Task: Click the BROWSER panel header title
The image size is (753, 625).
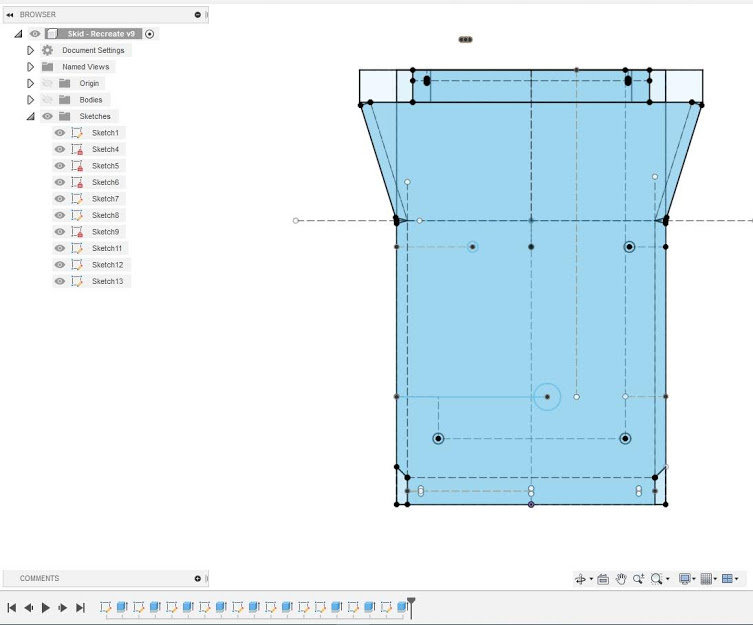Action: 37,15
